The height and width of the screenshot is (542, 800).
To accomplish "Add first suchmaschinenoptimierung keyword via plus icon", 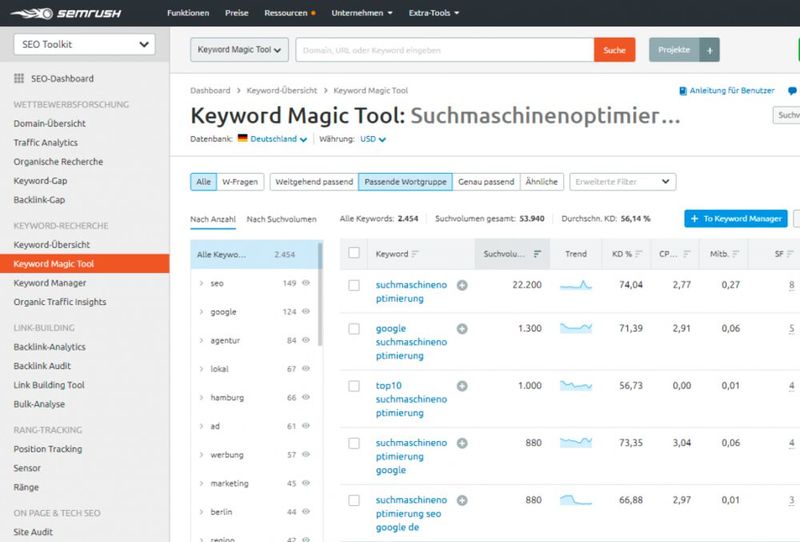I will click(462, 285).
